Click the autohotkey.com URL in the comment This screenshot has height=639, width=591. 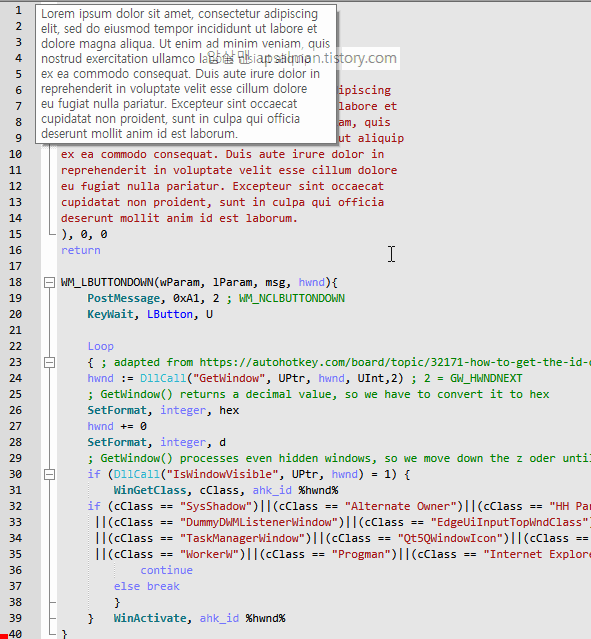395,362
